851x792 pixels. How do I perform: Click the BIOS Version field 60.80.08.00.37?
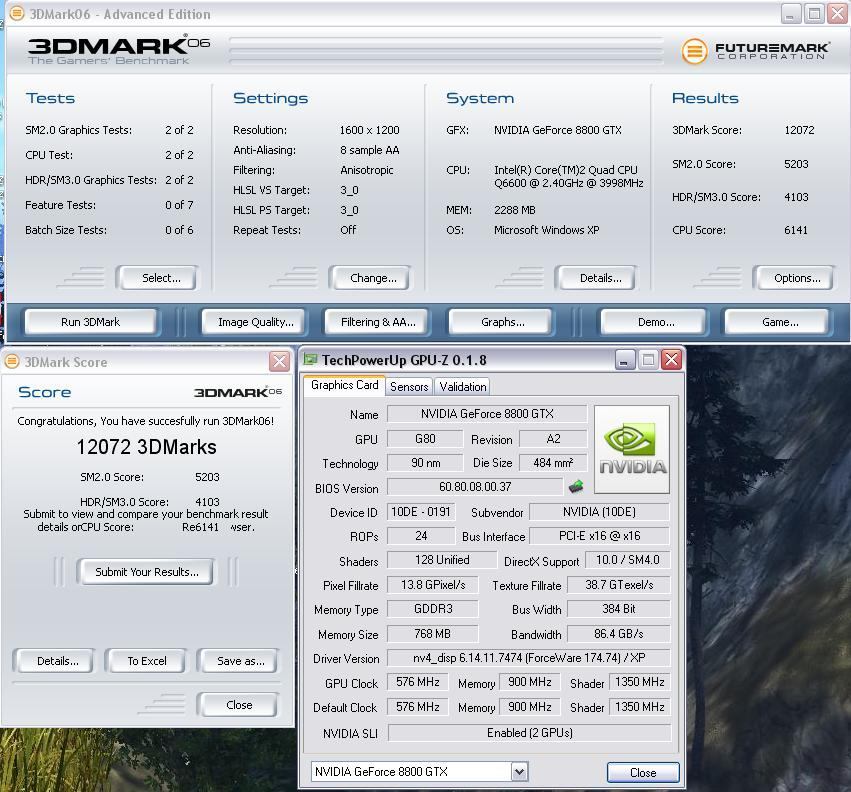pos(475,487)
